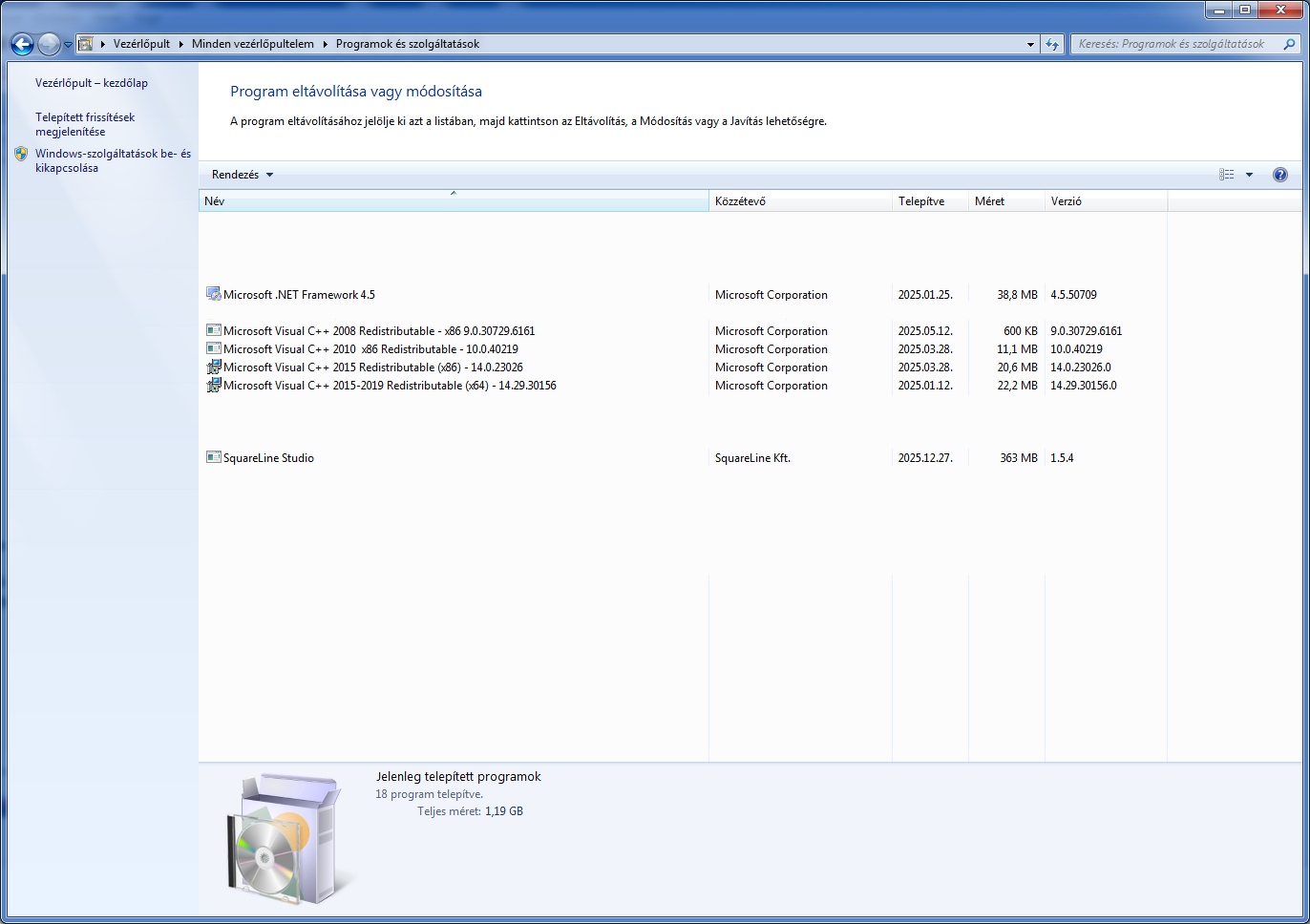1310x924 pixels.
Task: Open the recent pages dropdown next to Forward
Action: [68, 45]
